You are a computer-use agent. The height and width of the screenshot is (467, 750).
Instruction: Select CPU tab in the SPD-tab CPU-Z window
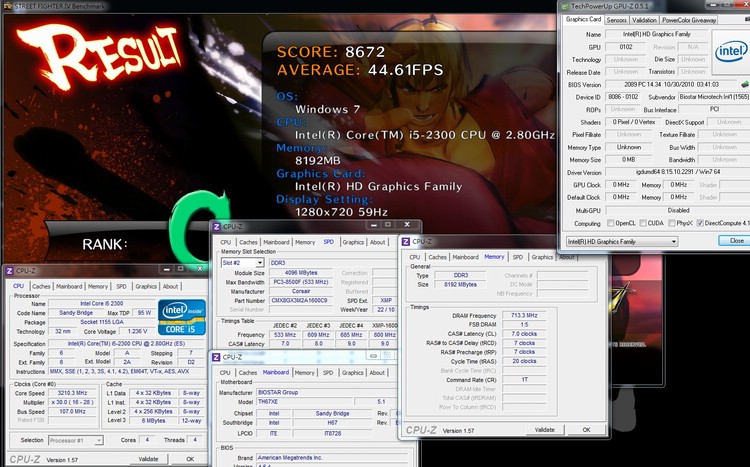[x=226, y=242]
